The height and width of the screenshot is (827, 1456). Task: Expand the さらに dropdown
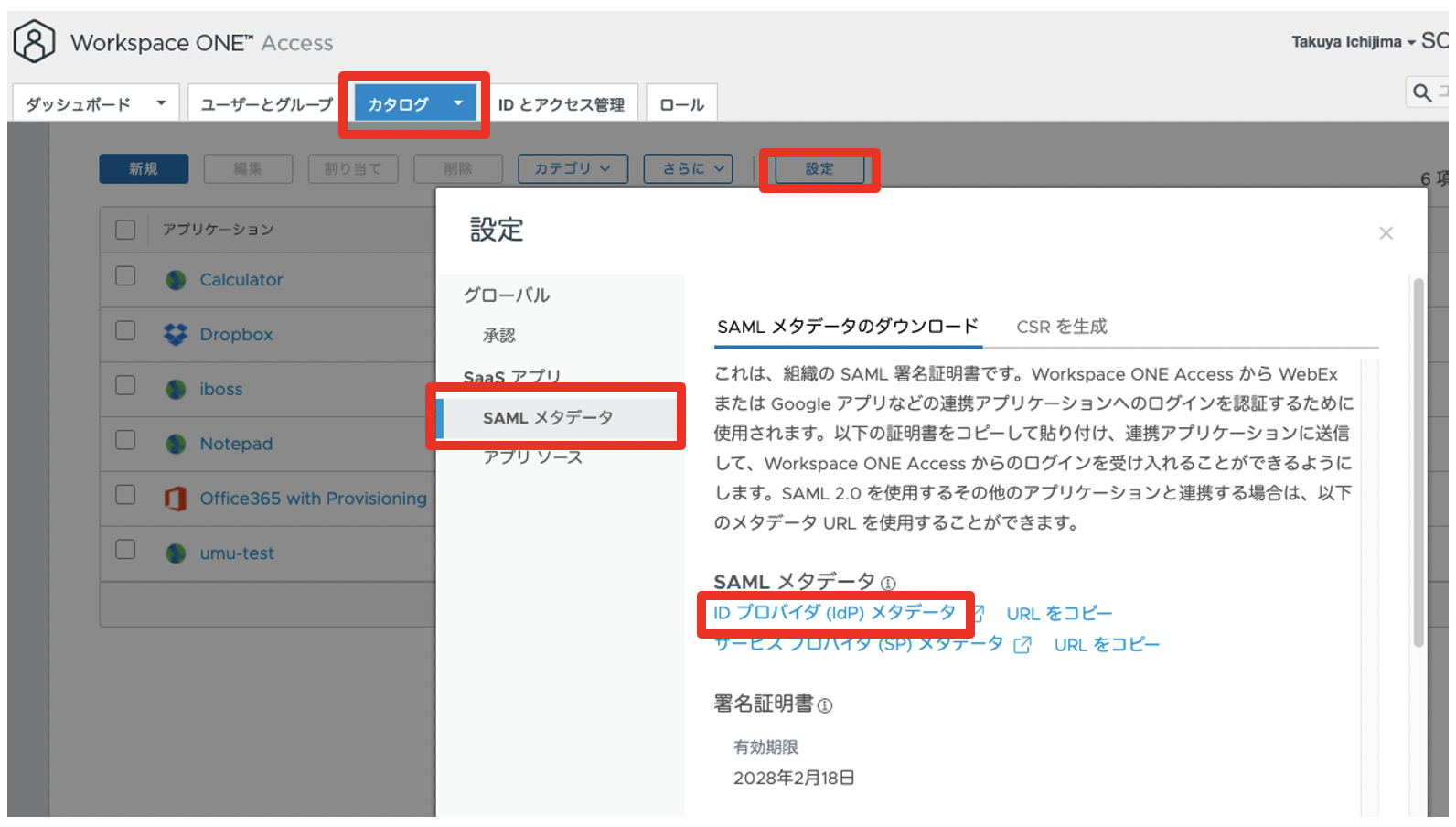click(x=689, y=168)
